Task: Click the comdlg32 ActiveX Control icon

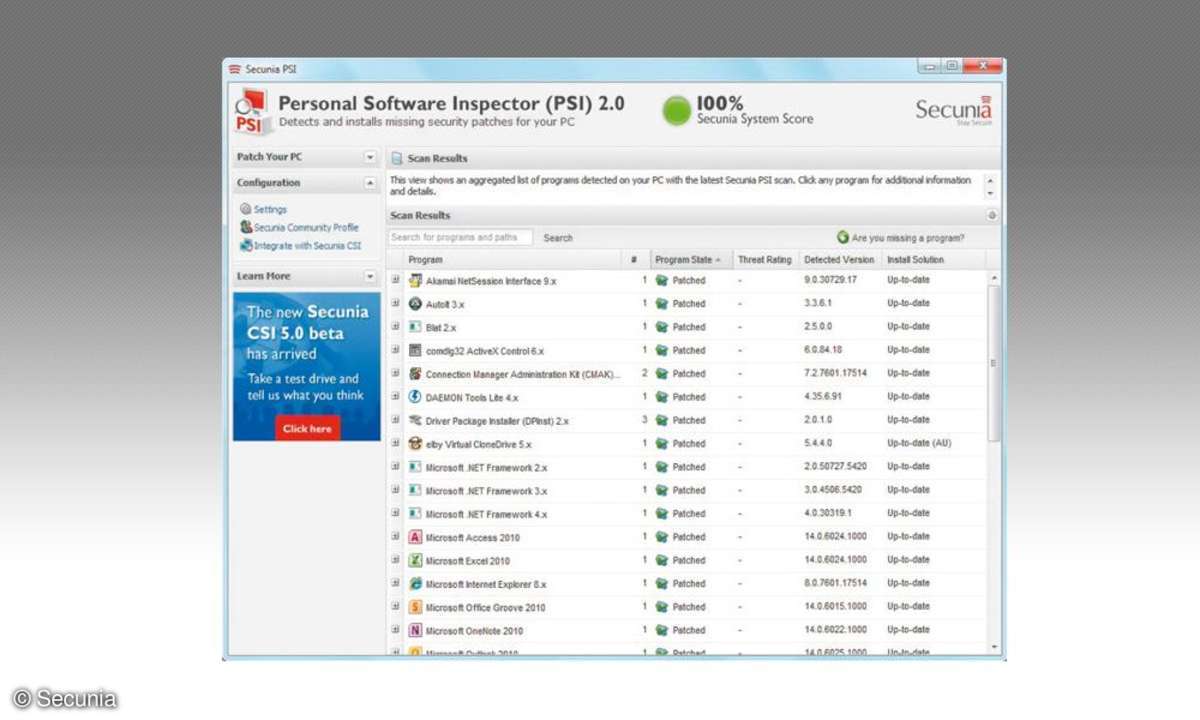Action: click(416, 351)
